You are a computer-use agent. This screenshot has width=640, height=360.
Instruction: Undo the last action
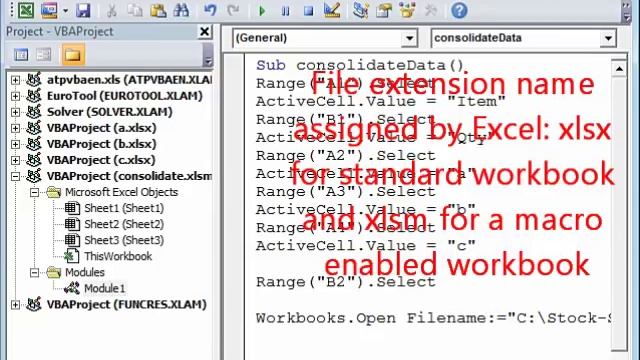[210, 10]
